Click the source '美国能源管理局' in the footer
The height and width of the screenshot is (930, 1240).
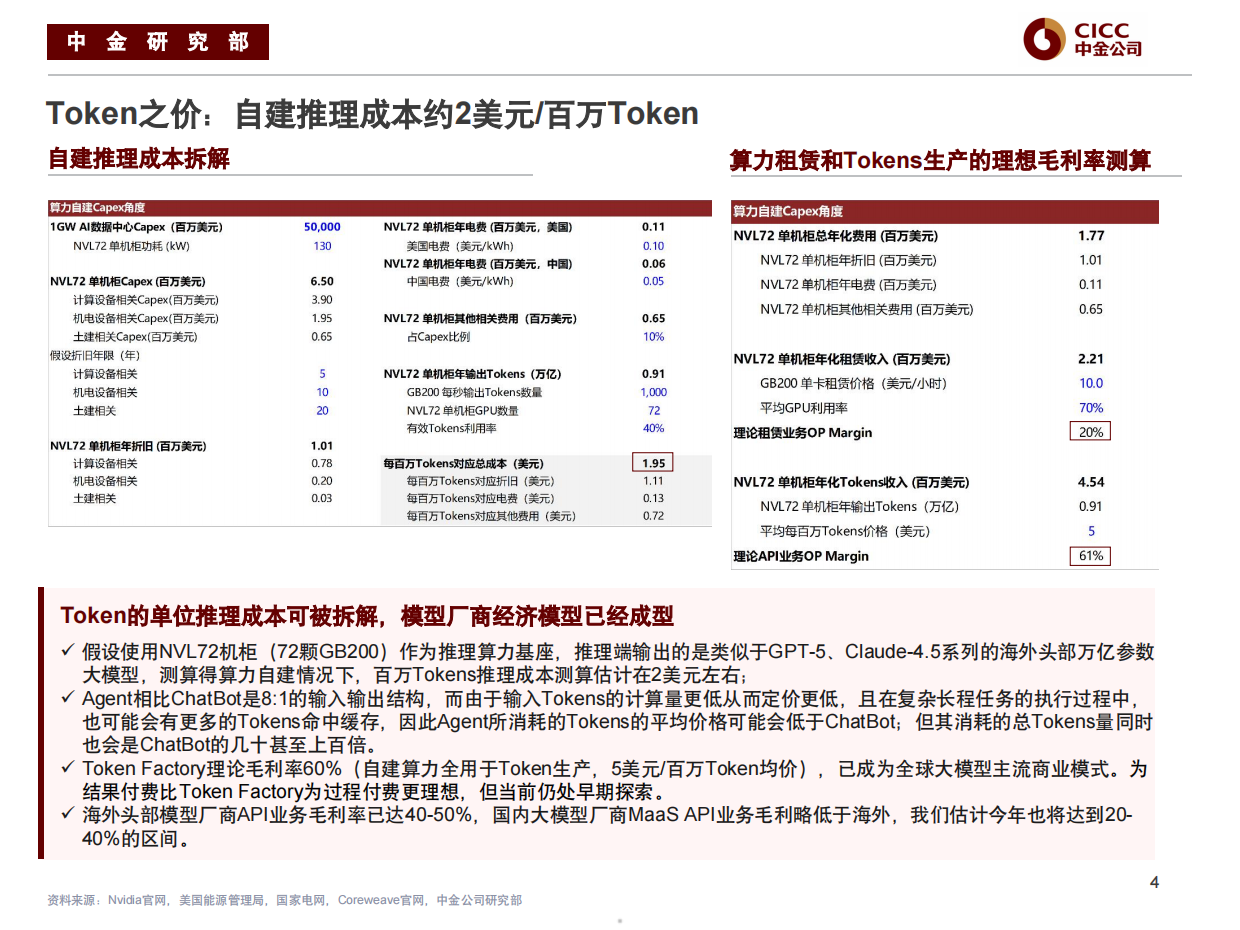pyautogui.click(x=223, y=901)
